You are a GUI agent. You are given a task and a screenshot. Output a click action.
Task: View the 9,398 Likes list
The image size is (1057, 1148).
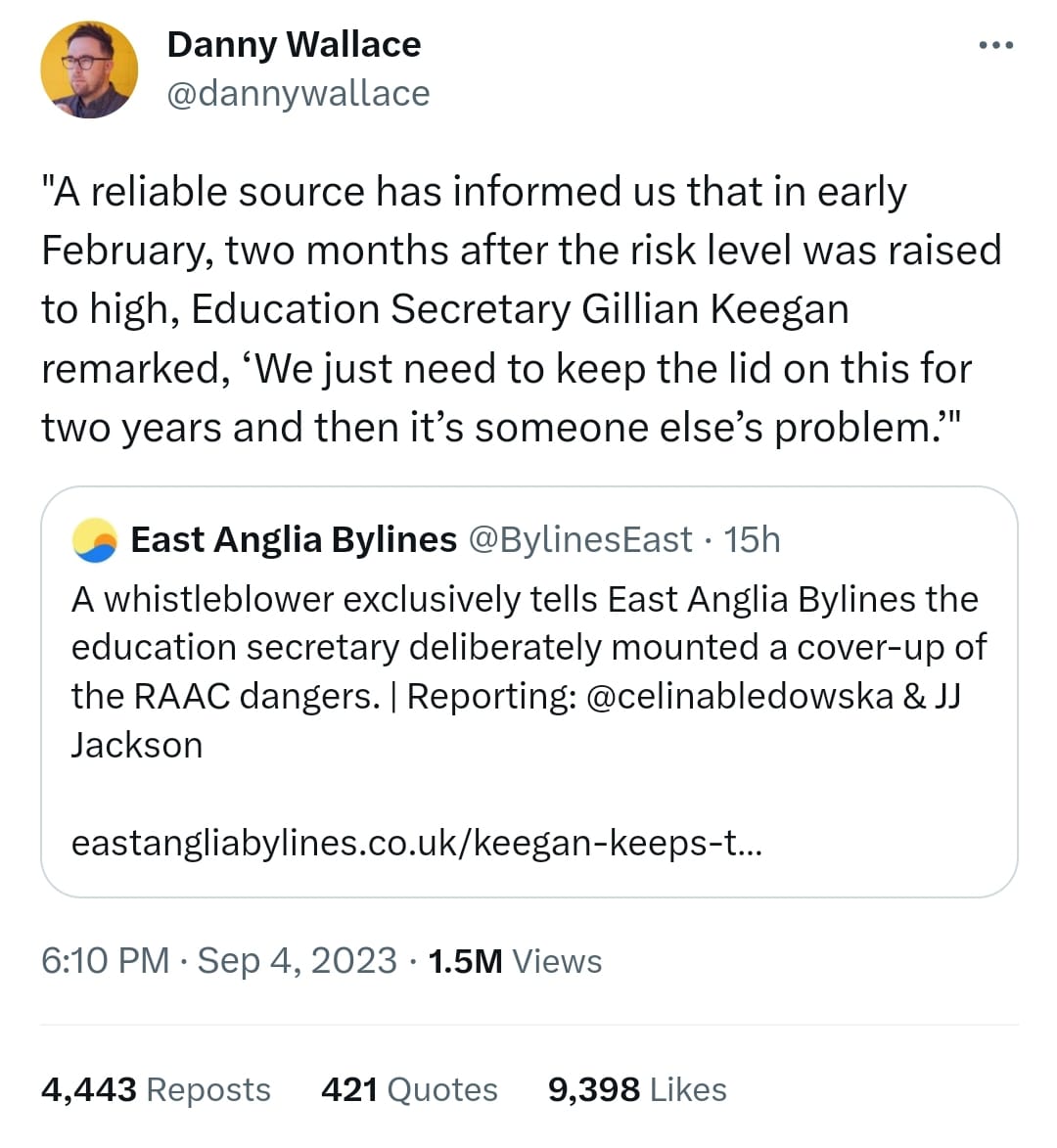click(637, 1089)
